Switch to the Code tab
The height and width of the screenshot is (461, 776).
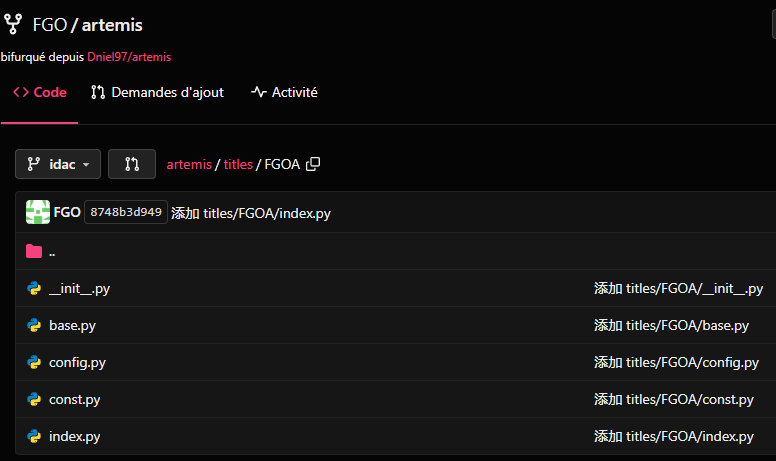click(x=40, y=92)
